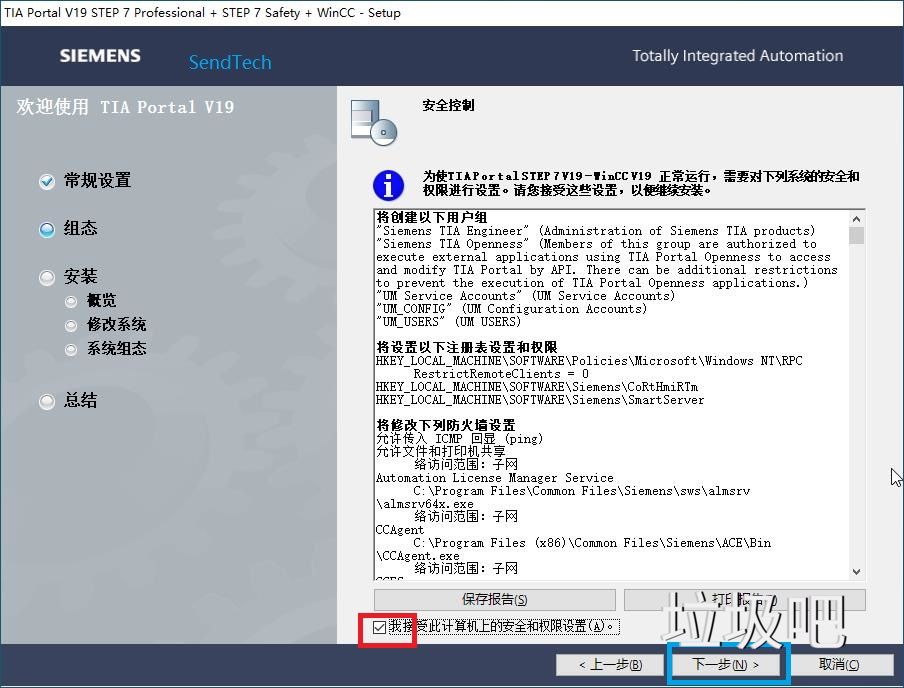Screen dimensions: 904x688
Task: Select the 总结 step radio circle
Action: pos(46,401)
